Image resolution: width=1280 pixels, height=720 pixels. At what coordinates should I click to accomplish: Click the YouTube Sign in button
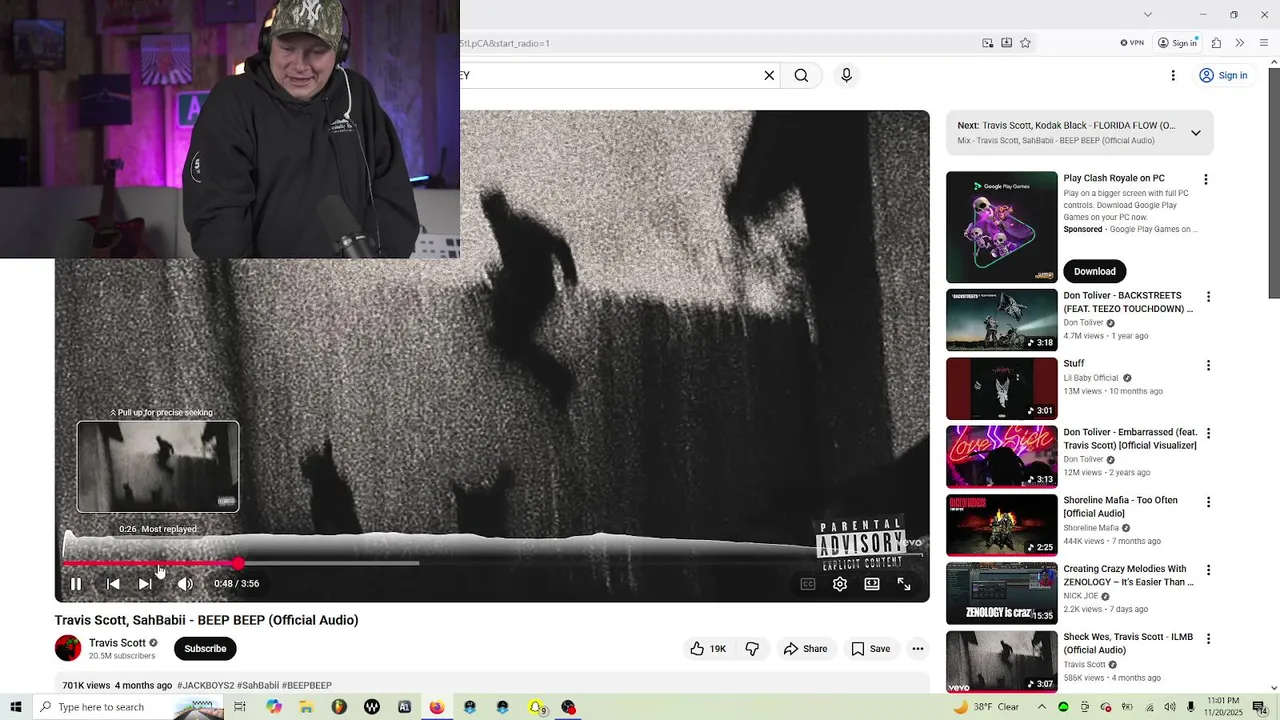pos(1223,75)
